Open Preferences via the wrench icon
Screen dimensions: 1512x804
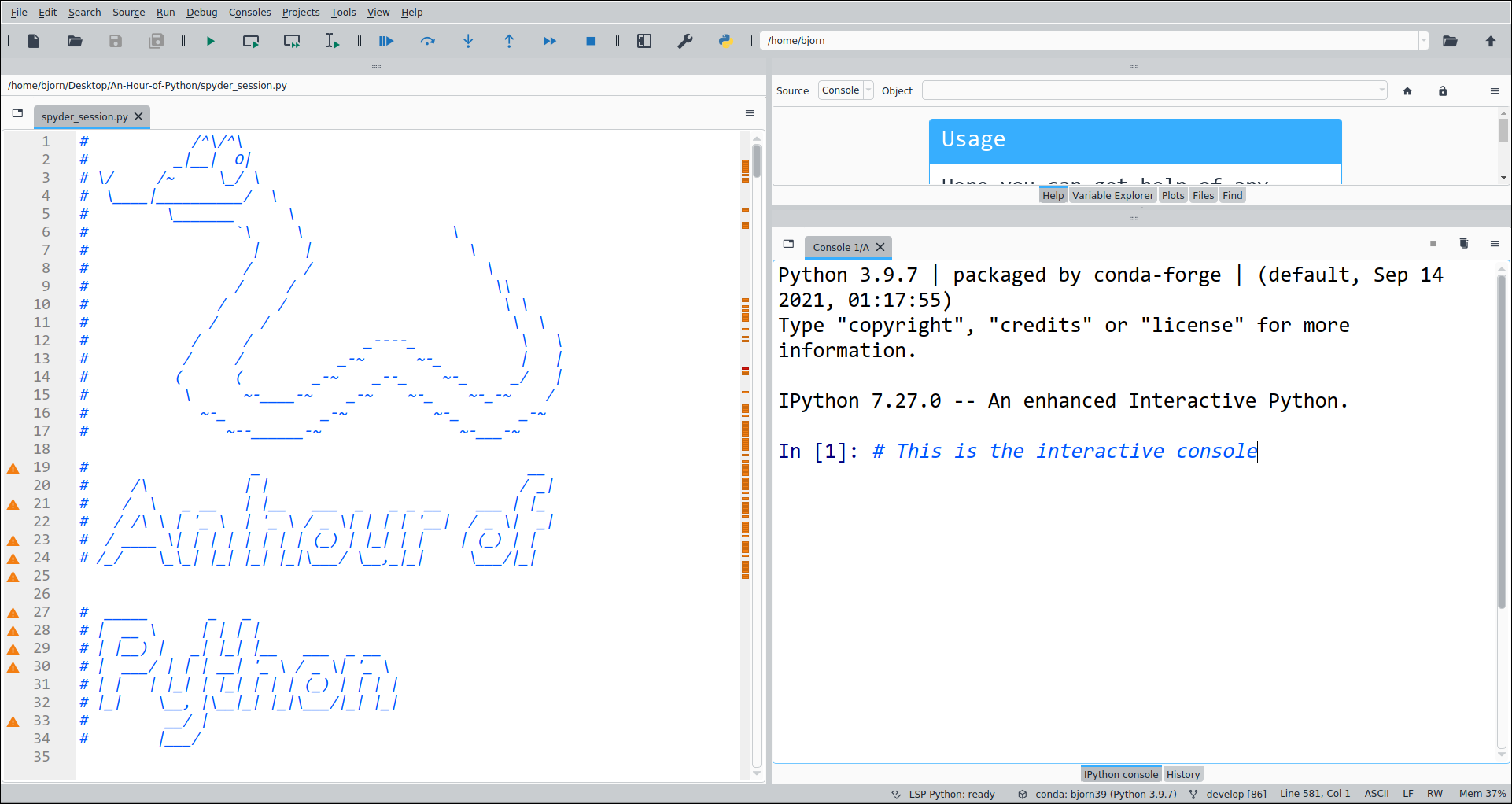pos(685,41)
